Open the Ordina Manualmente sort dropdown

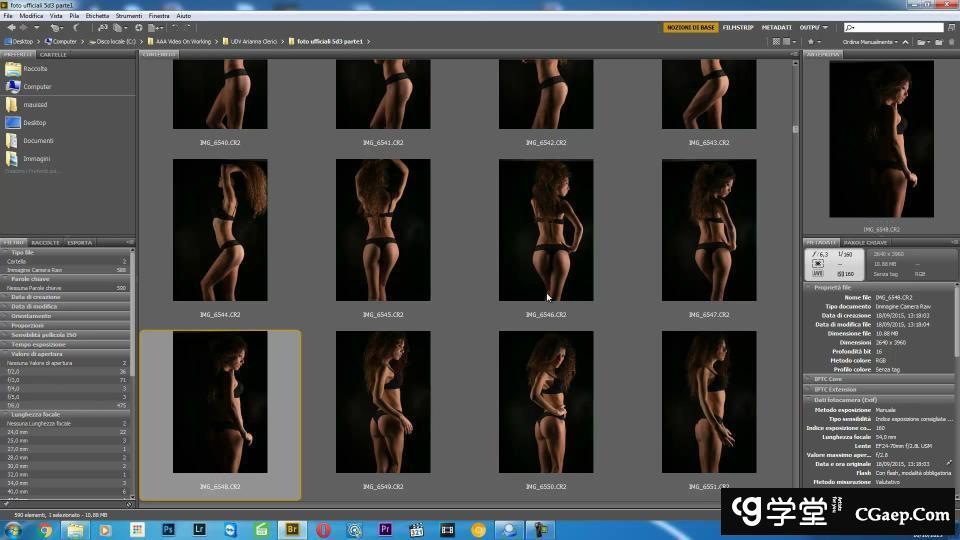point(870,42)
